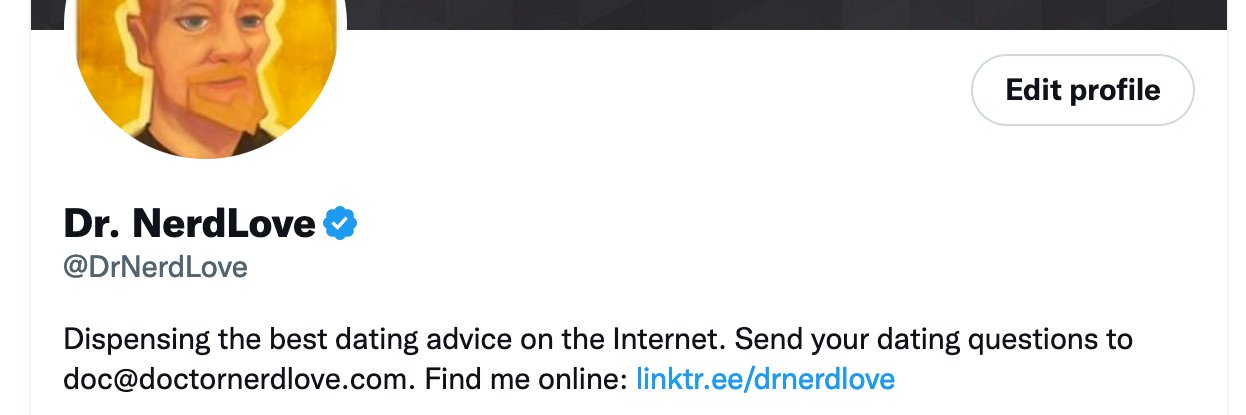Open the Dr. NerdLove profile avatar
The width and height of the screenshot is (1246, 415).
(206, 70)
